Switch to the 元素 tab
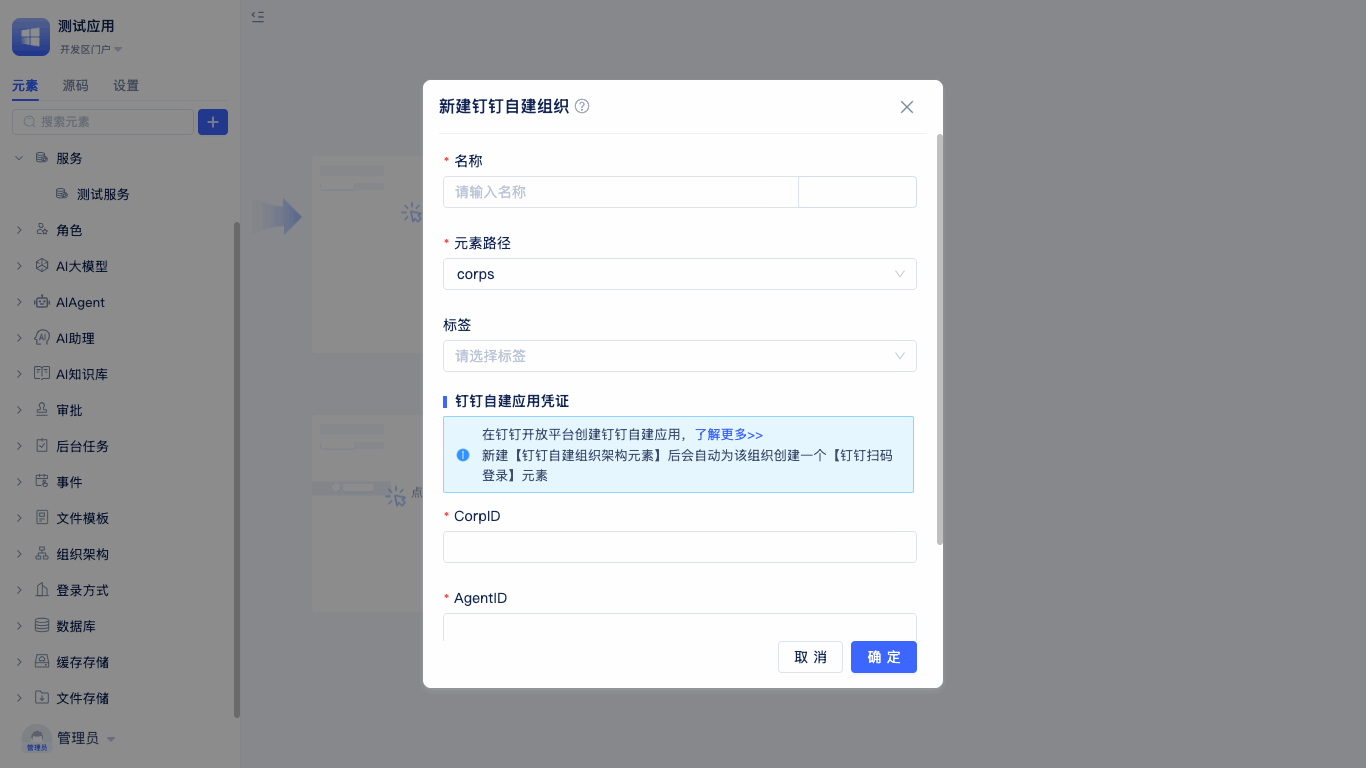 click(x=25, y=86)
